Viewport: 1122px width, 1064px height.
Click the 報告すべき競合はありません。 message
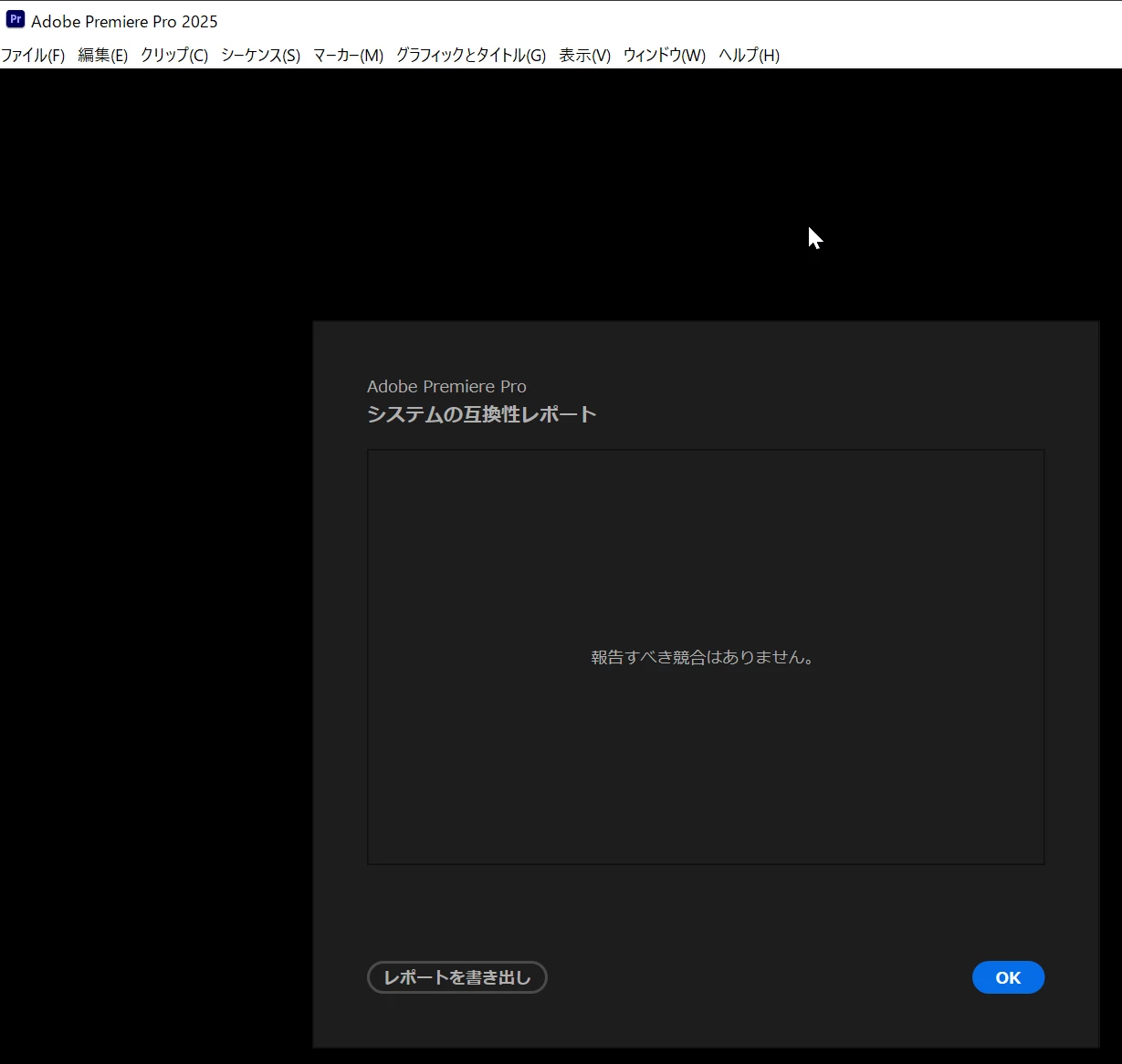coord(702,657)
